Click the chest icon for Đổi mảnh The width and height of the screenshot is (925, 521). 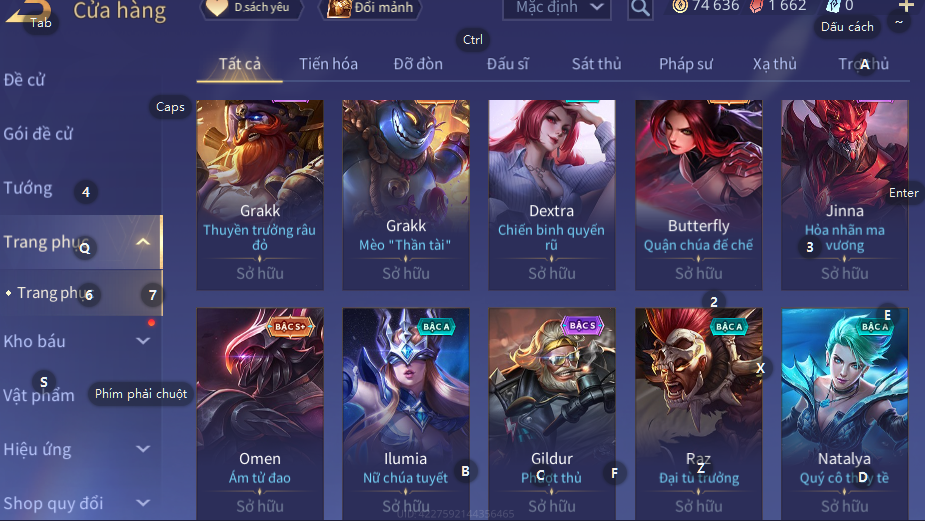(x=339, y=8)
